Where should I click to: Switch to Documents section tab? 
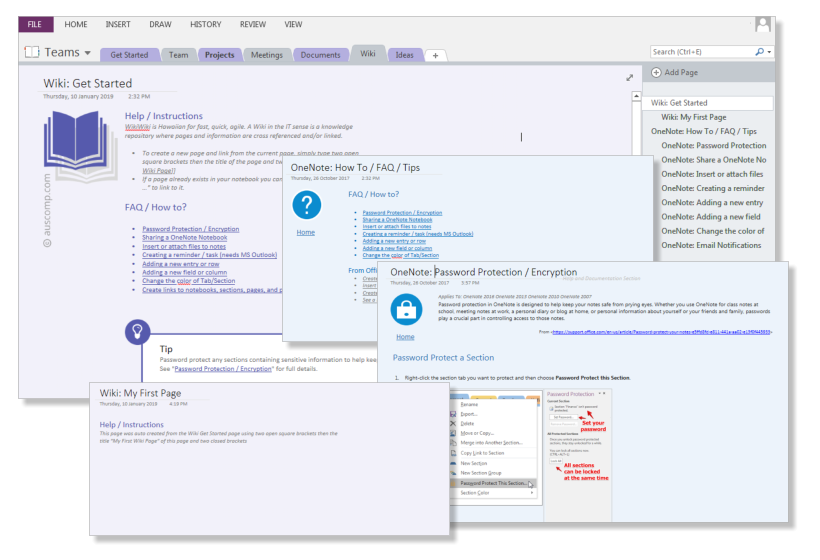pyautogui.click(x=321, y=54)
